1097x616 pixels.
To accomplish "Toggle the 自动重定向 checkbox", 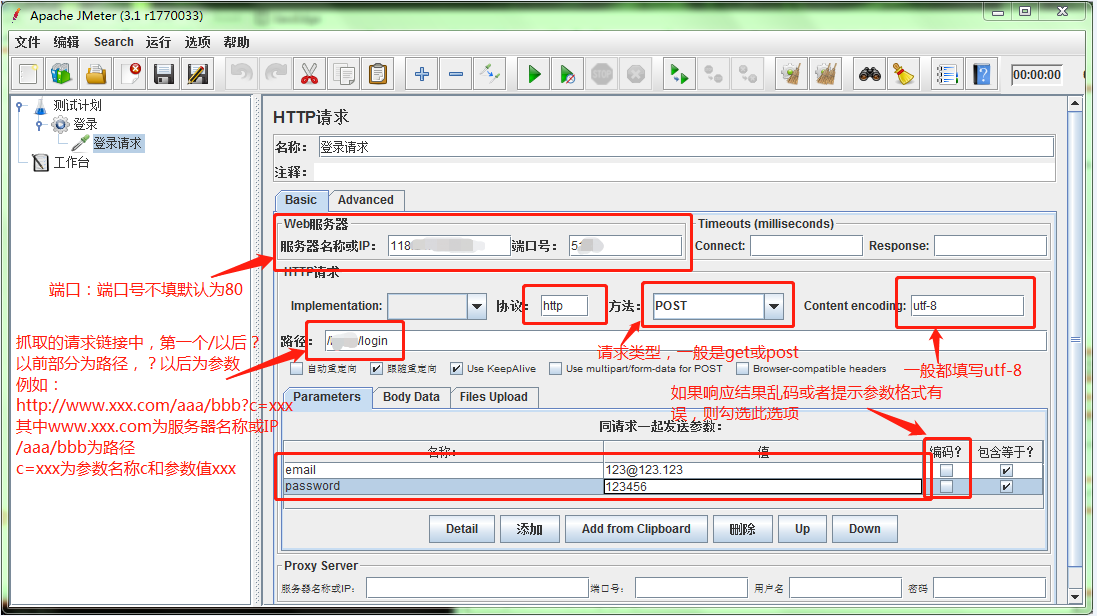I will click(x=297, y=368).
